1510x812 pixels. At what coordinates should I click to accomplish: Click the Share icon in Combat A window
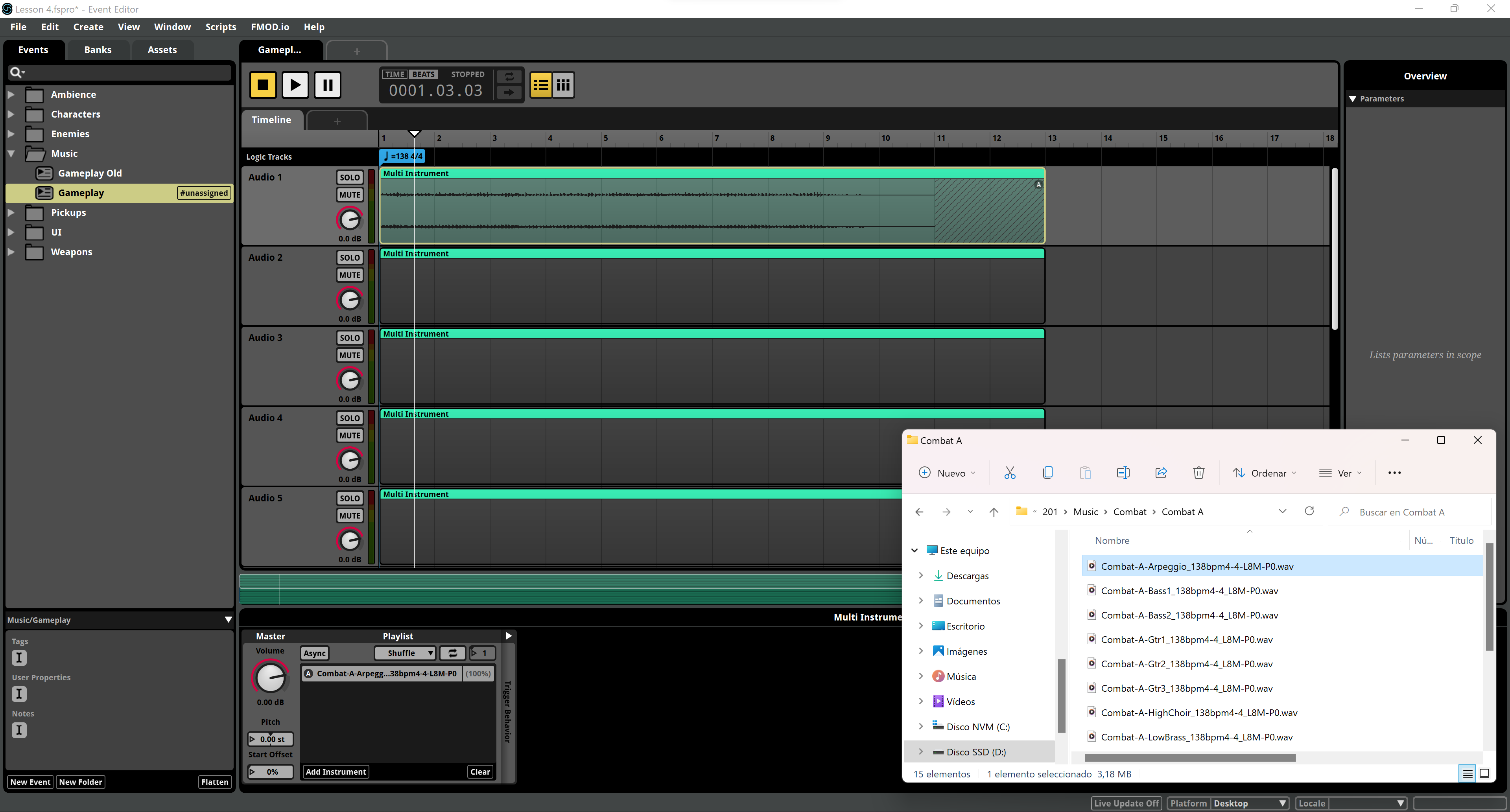click(1161, 473)
